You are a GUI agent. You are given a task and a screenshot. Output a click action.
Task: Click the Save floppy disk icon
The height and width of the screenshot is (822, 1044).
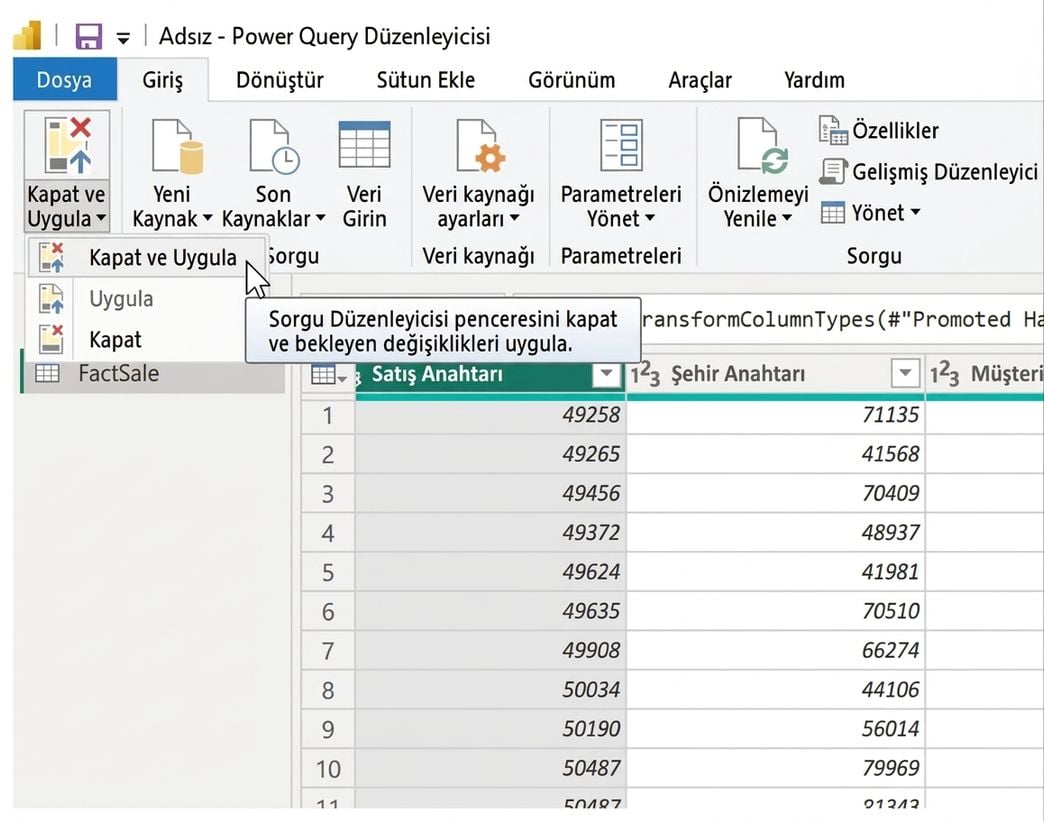[x=88, y=37]
